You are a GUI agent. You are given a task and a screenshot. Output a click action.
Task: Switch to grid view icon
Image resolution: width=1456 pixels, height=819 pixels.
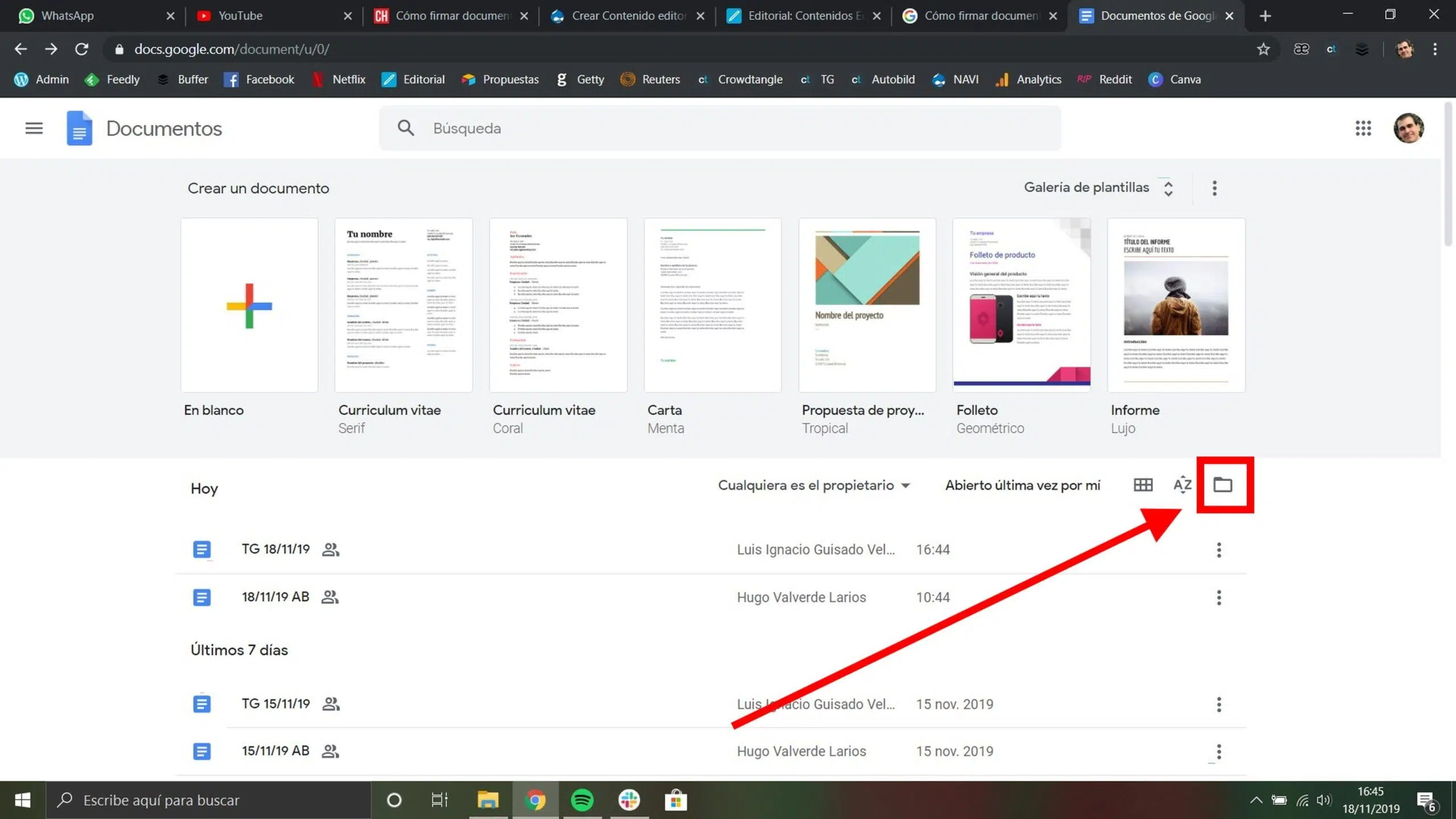coord(1143,485)
